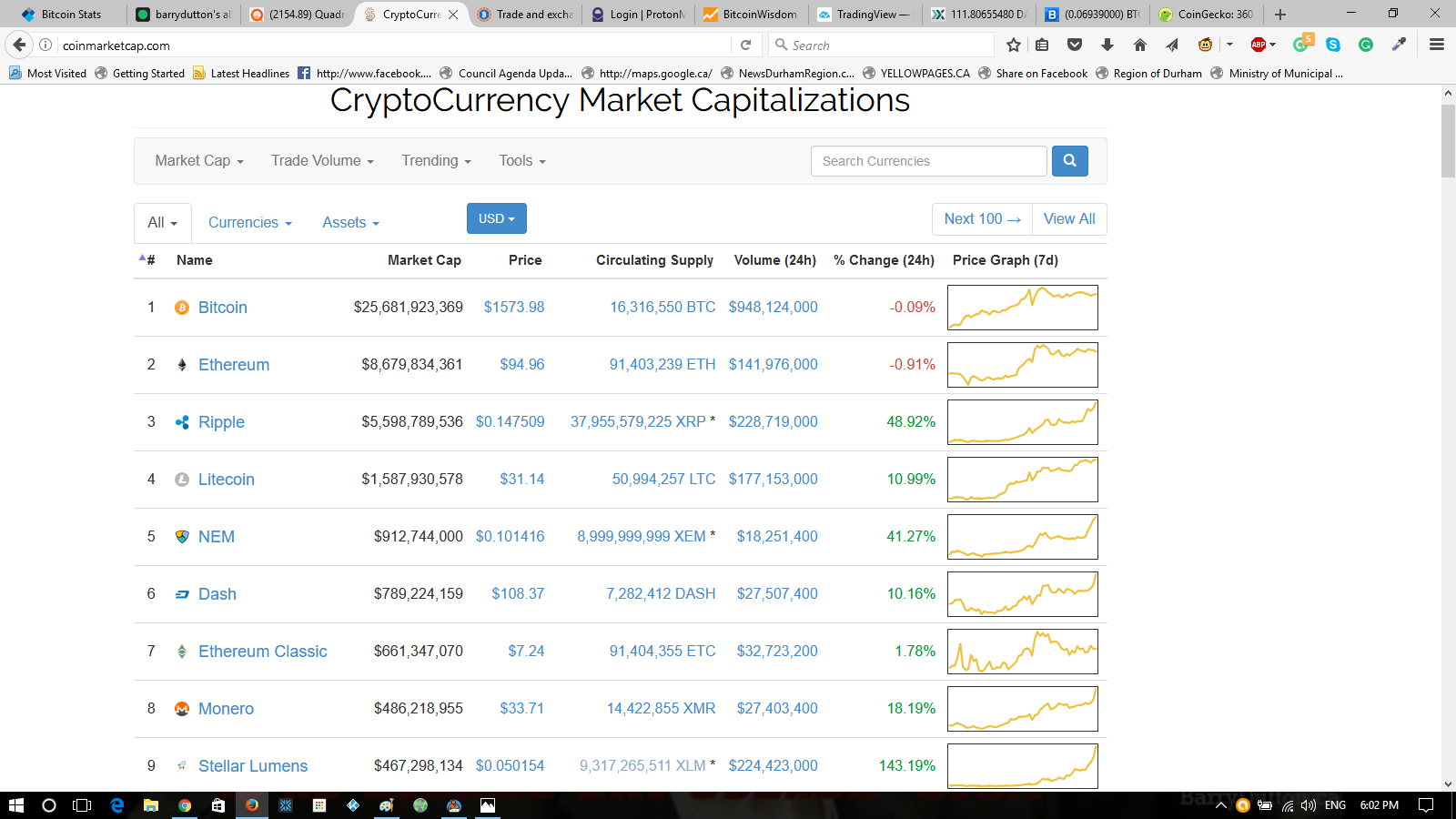The width and height of the screenshot is (1456, 819).
Task: Close the CryptoCurrency tab
Action: [x=453, y=15]
